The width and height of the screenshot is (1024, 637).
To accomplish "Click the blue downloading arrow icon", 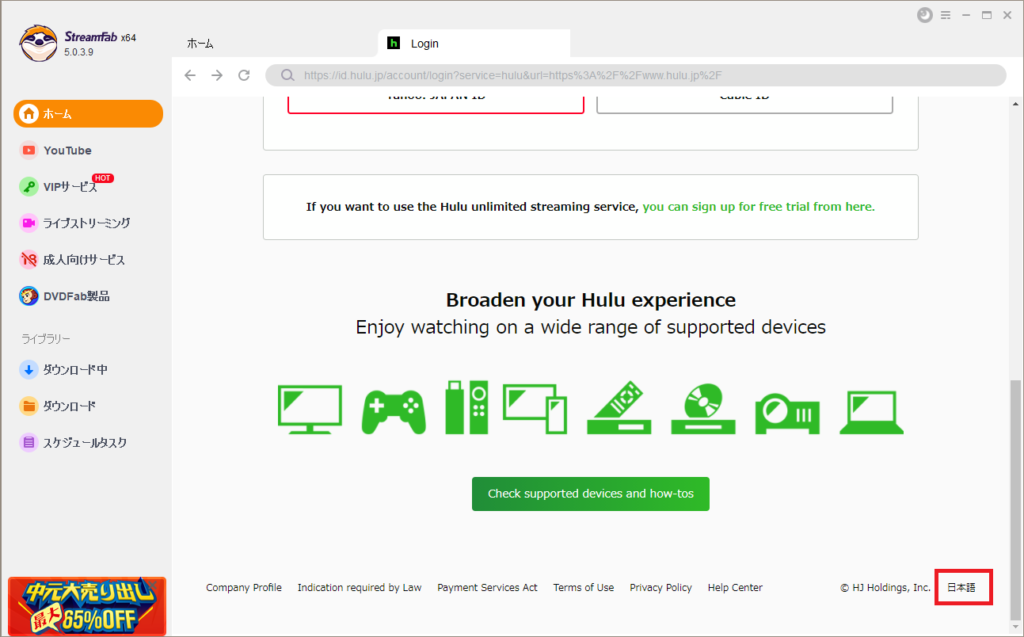I will tap(28, 370).
